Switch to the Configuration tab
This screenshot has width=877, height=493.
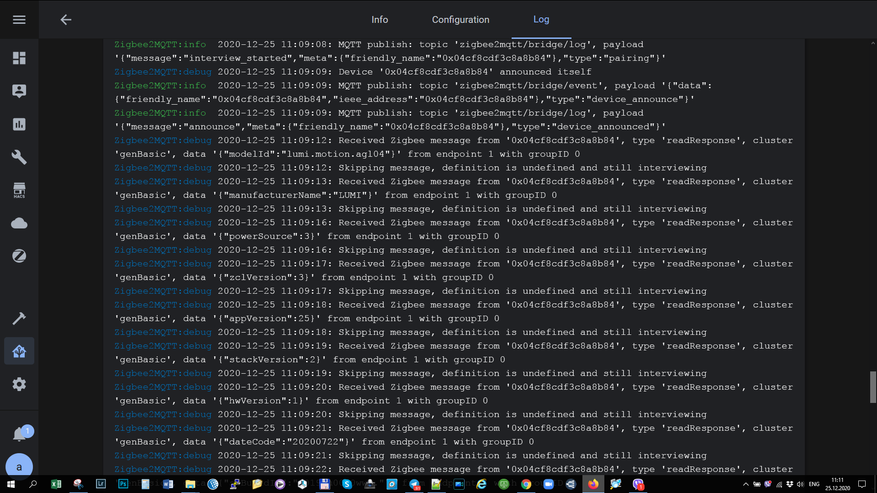pos(460,20)
